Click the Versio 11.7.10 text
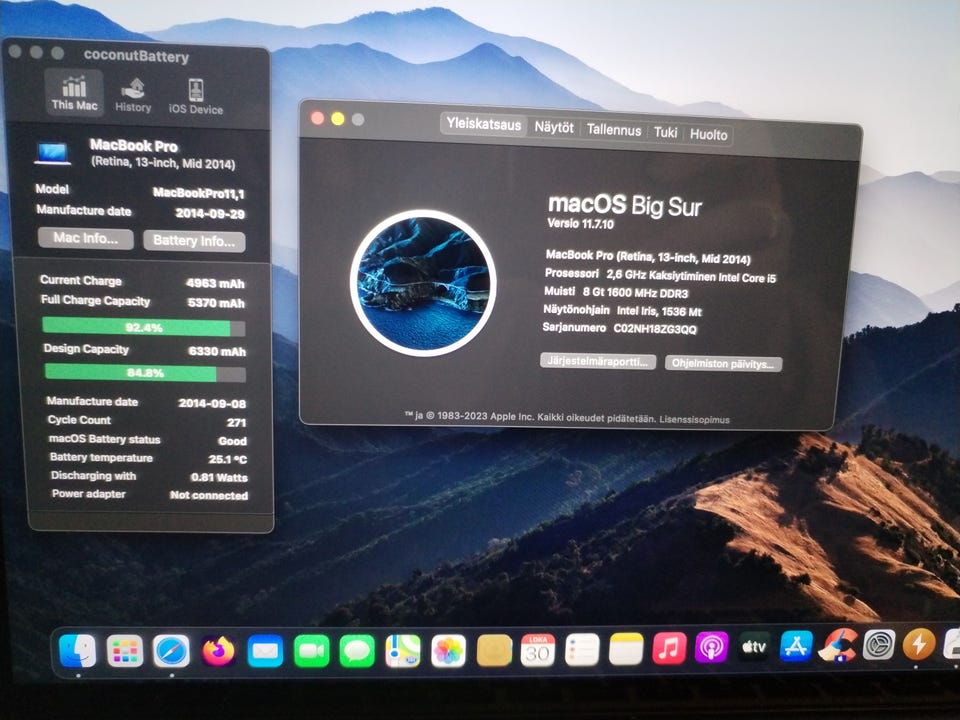960x720 pixels. pos(580,223)
